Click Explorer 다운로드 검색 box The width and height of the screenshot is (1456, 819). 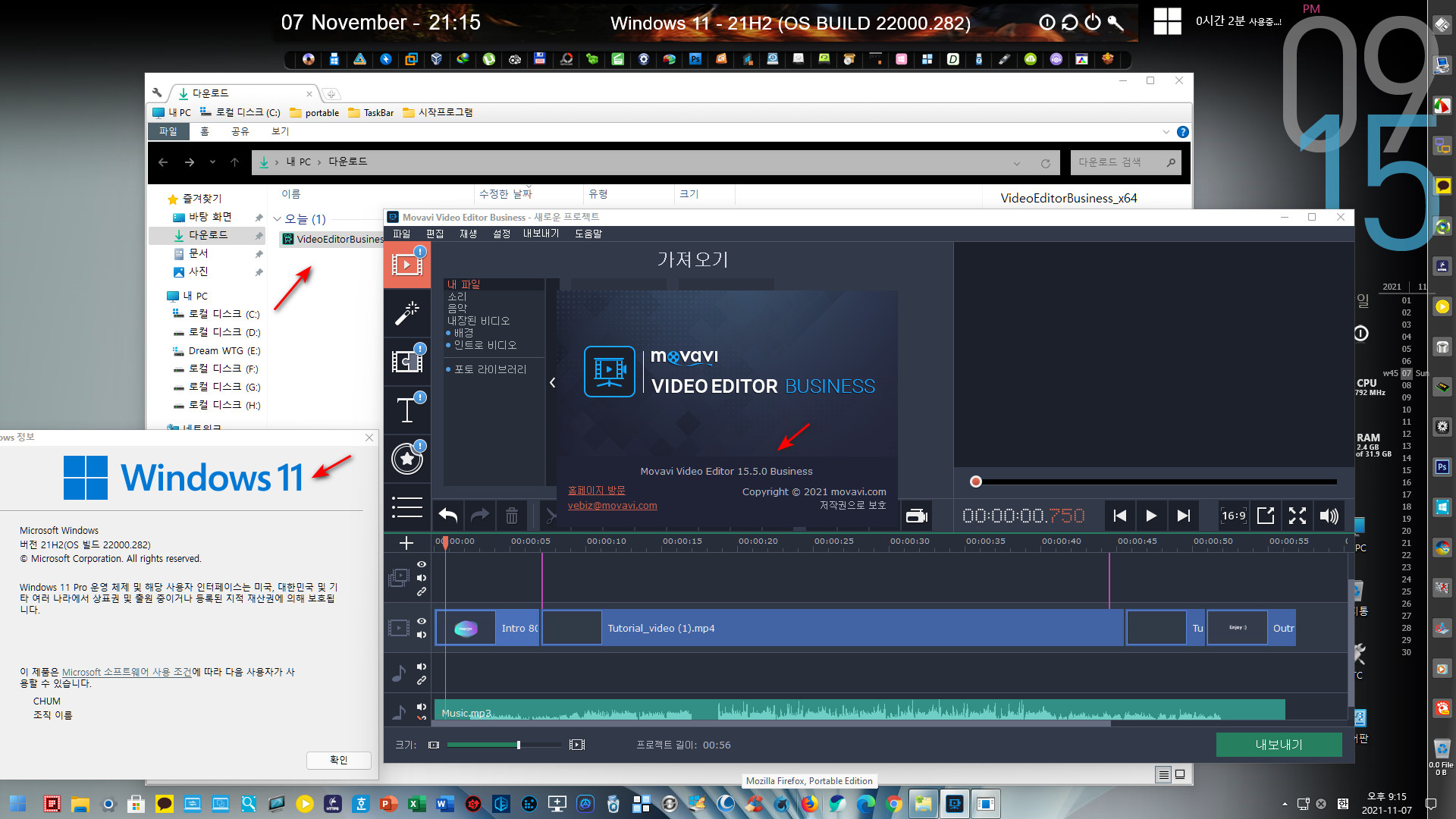pyautogui.click(x=1126, y=162)
